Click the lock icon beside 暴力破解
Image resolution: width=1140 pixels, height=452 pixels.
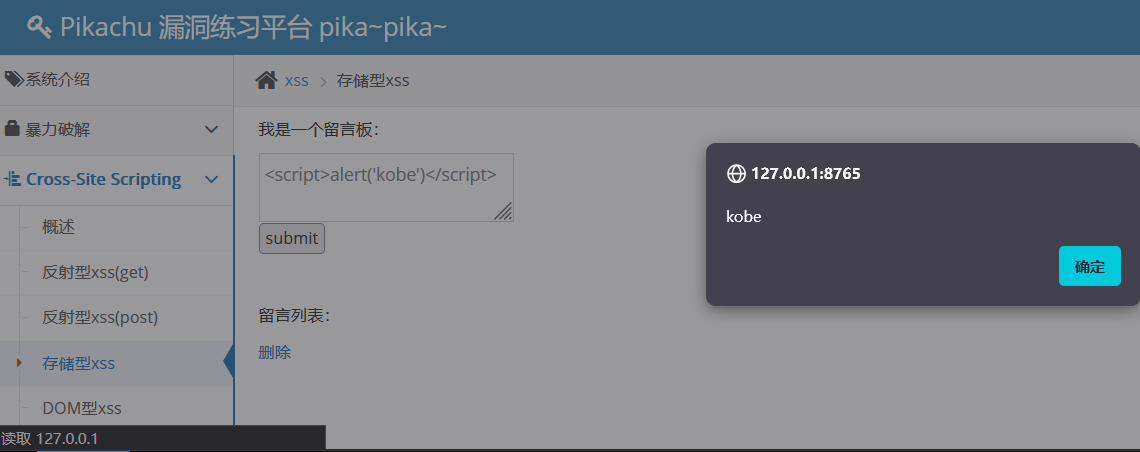point(12,129)
